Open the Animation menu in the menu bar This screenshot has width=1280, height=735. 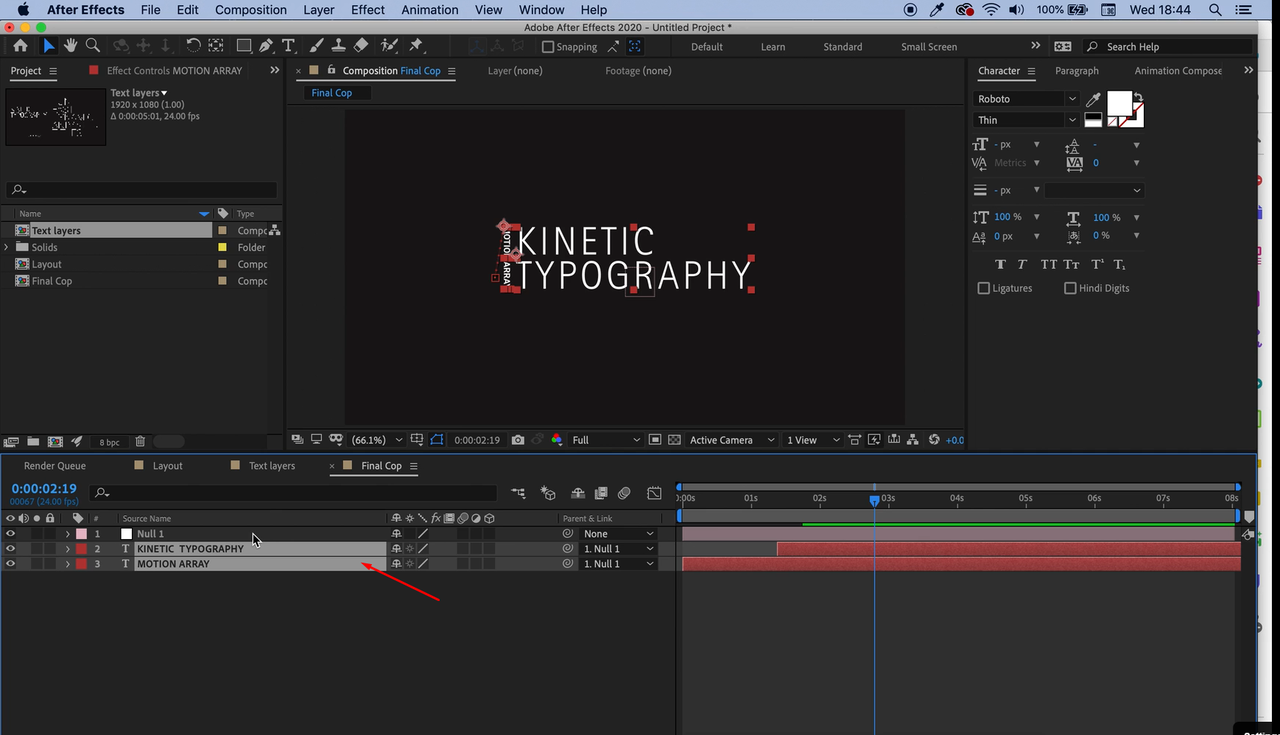coord(429,9)
